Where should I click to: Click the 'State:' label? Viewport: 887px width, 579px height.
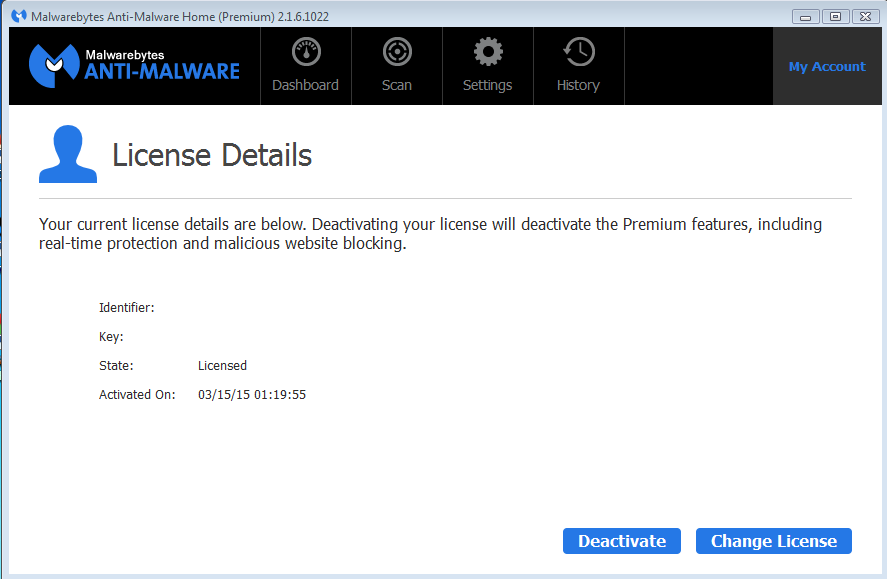tap(116, 366)
